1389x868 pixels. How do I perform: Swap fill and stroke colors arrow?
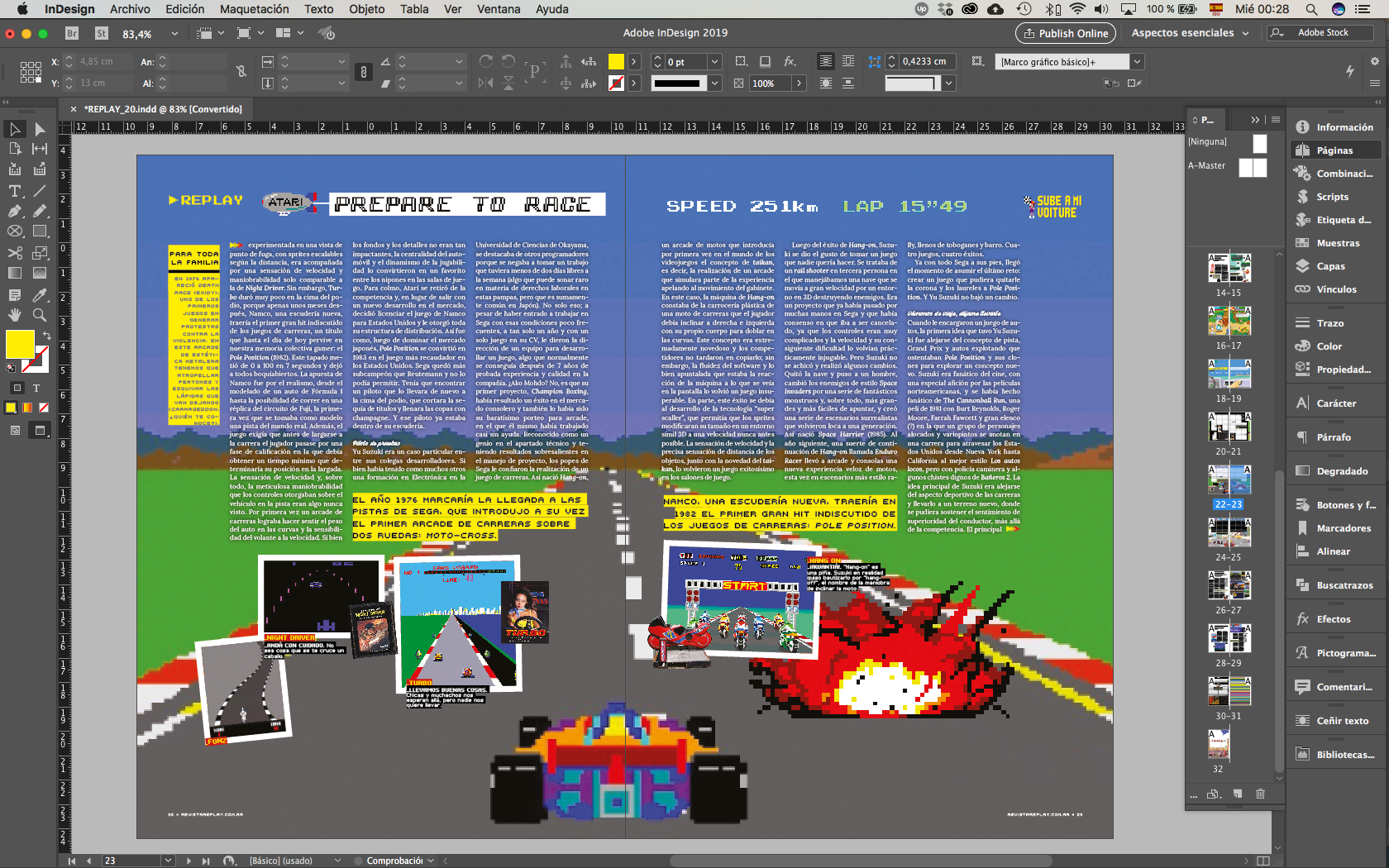point(46,336)
